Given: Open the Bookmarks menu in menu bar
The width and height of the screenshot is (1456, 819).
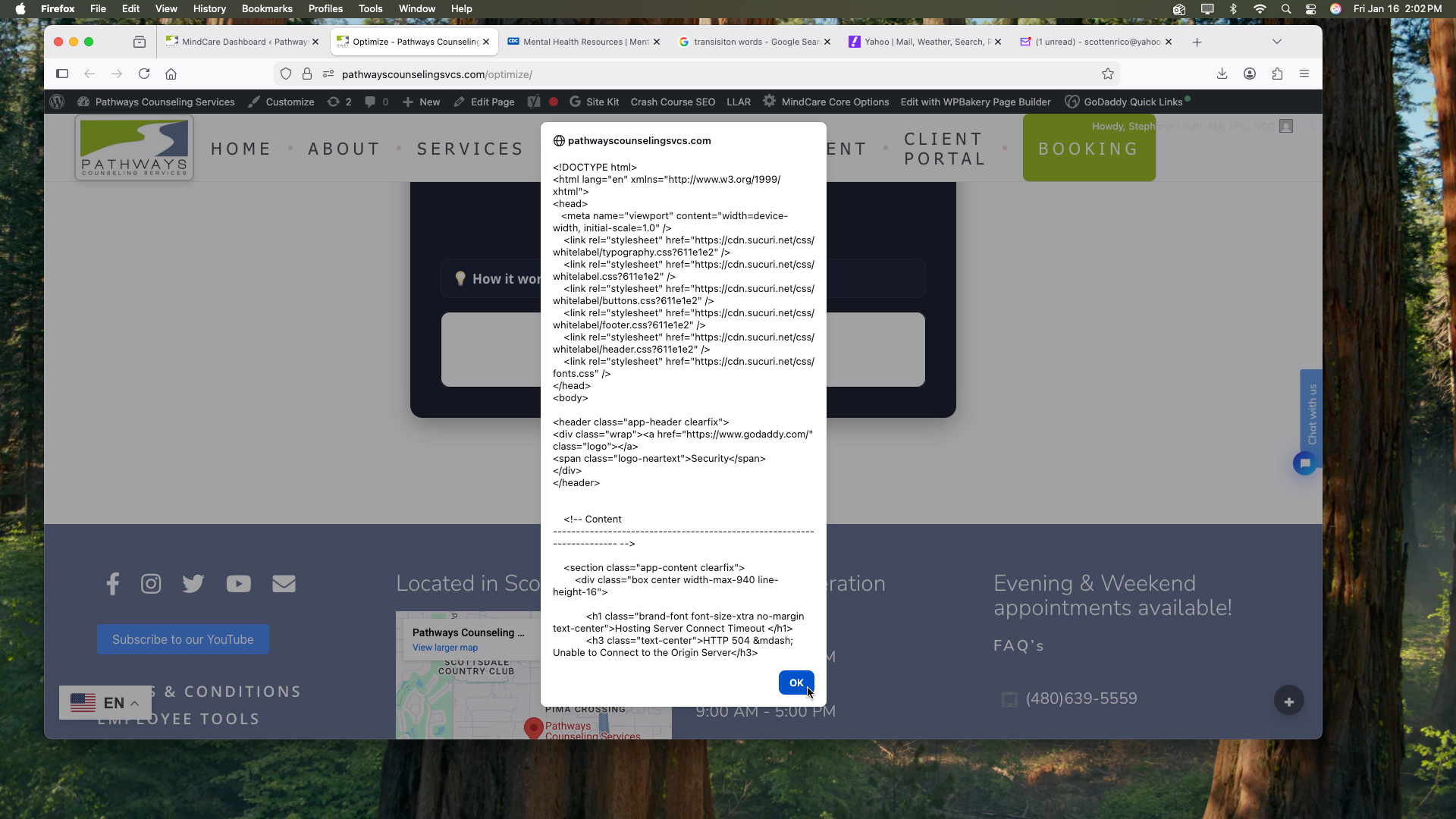Looking at the screenshot, I should tap(267, 8).
